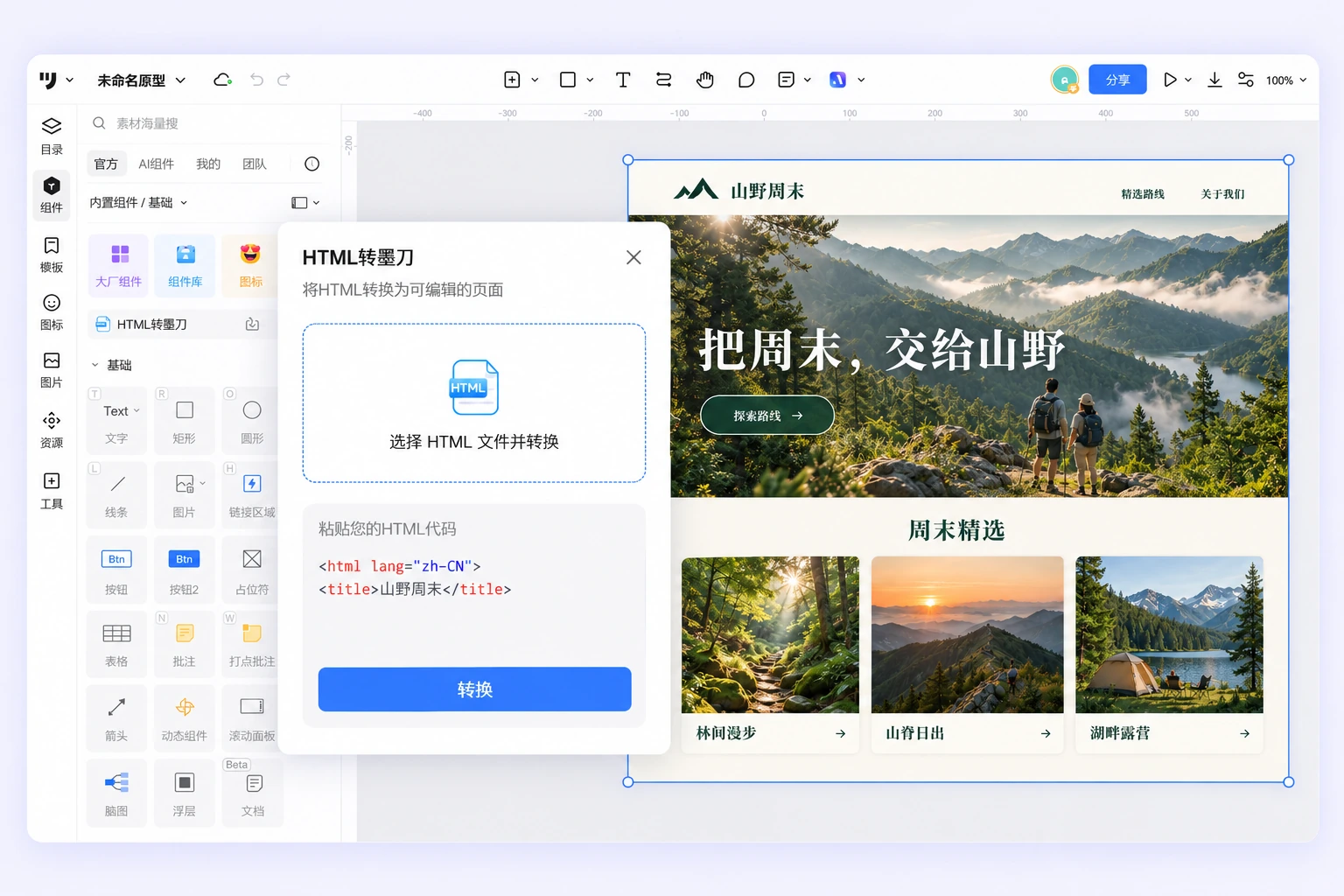Open the zoom 100% dropdown
The width and height of the screenshot is (1344, 896).
pos(1286,80)
